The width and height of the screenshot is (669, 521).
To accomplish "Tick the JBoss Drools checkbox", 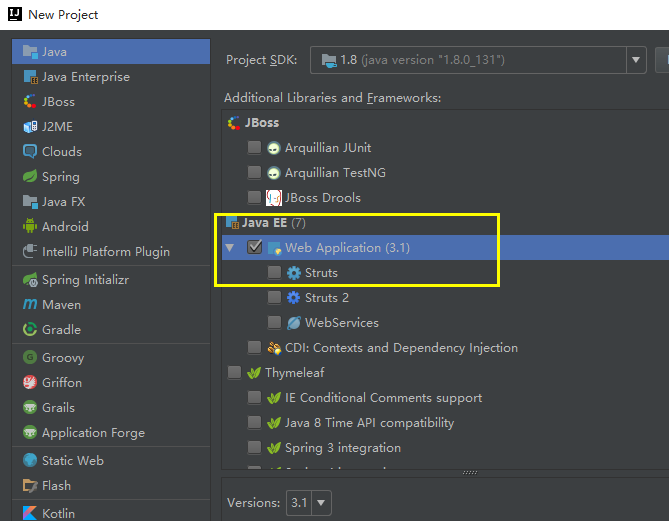I will pos(254,198).
